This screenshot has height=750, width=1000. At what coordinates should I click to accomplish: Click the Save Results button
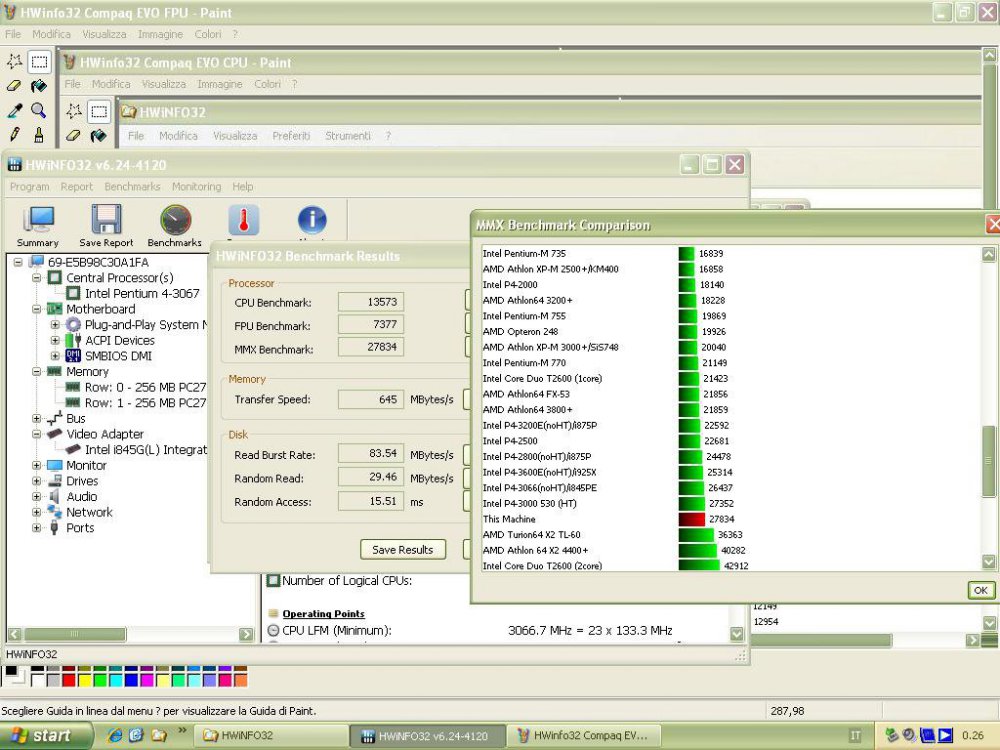click(x=401, y=549)
